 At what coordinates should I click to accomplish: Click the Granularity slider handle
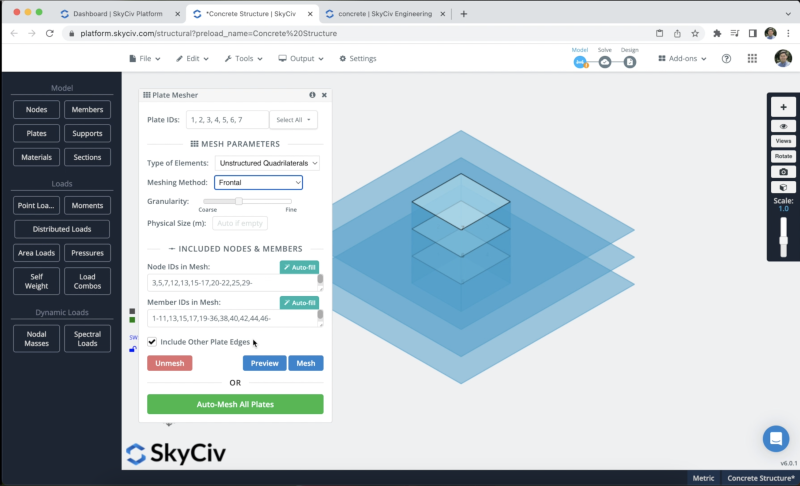(239, 201)
